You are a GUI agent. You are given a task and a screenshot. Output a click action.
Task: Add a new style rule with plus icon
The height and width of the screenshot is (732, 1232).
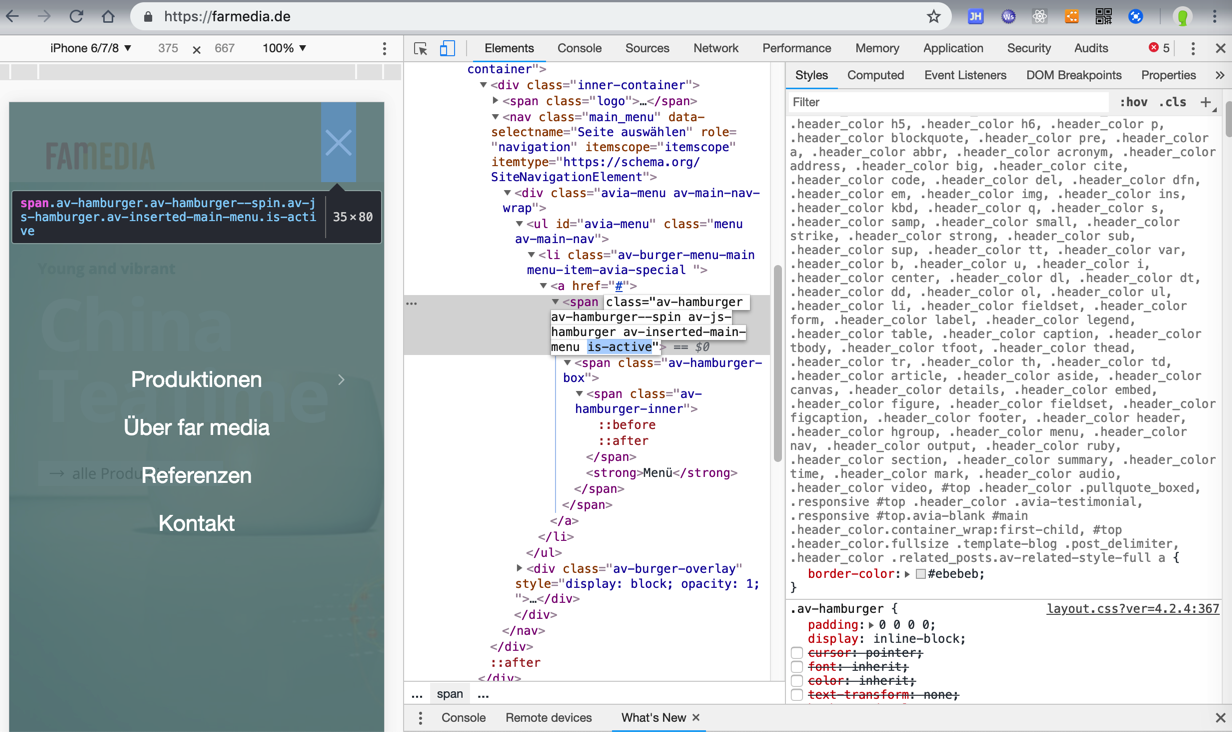click(1206, 102)
